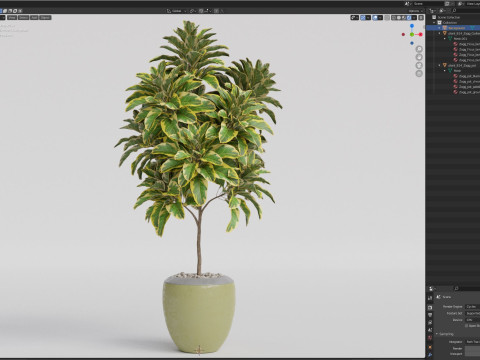This screenshot has height=360, width=480.
Task: Open the Output properties tab
Action: (x=430, y=315)
